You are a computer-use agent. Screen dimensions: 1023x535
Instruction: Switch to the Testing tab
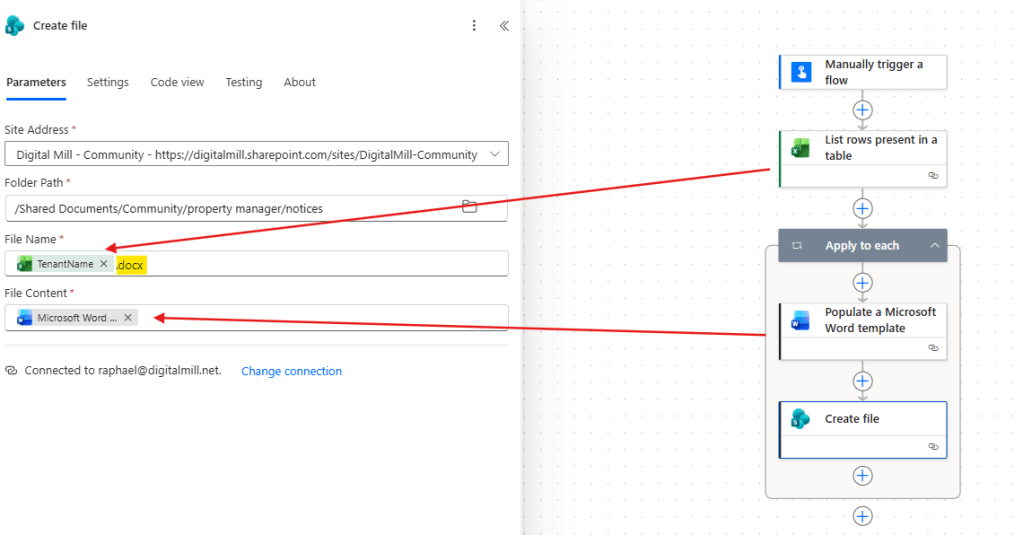point(243,82)
